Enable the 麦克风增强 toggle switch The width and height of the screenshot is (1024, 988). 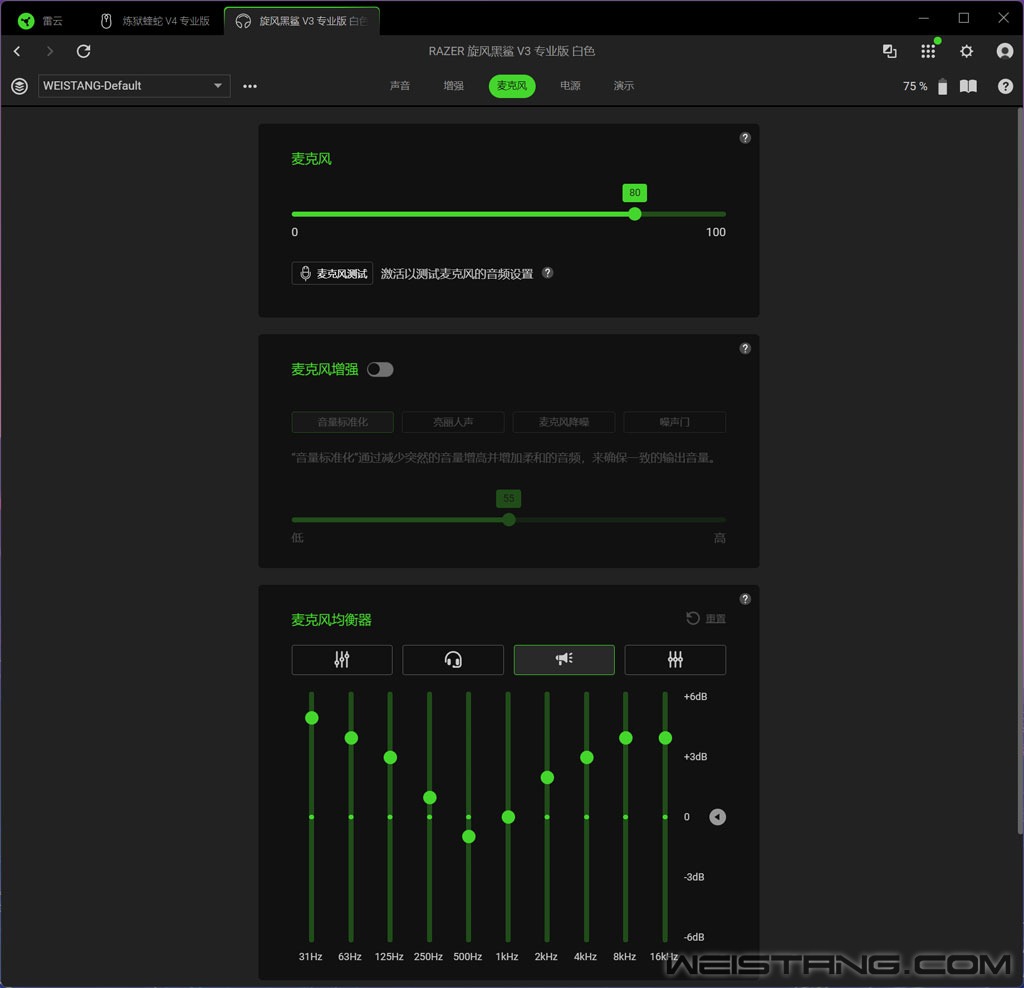click(x=380, y=369)
